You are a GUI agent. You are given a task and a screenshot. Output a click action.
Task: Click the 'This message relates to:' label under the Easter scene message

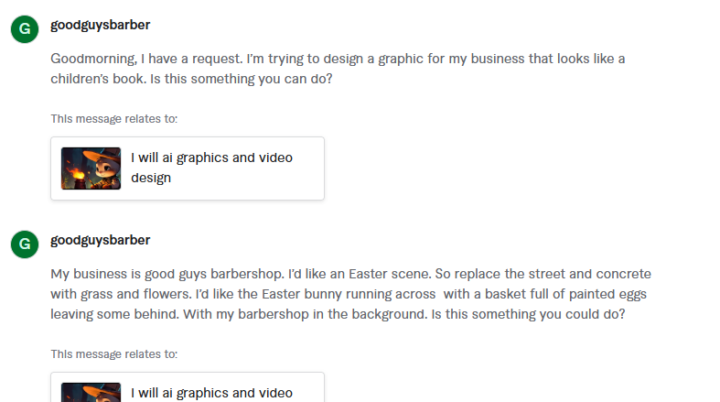pos(114,354)
